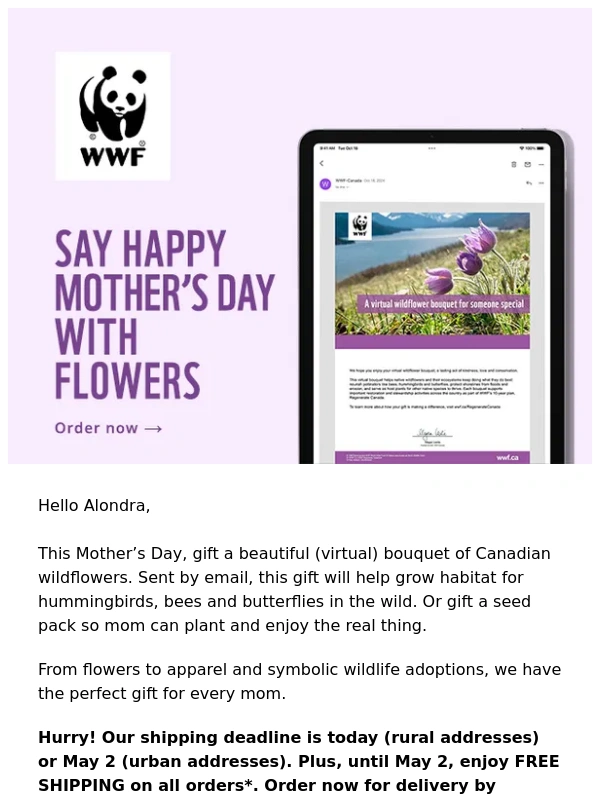Image resolution: width=600 pixels, height=800 pixels.
Task: Select the WWF-Canada sender name on the tablet
Action: 347,180
